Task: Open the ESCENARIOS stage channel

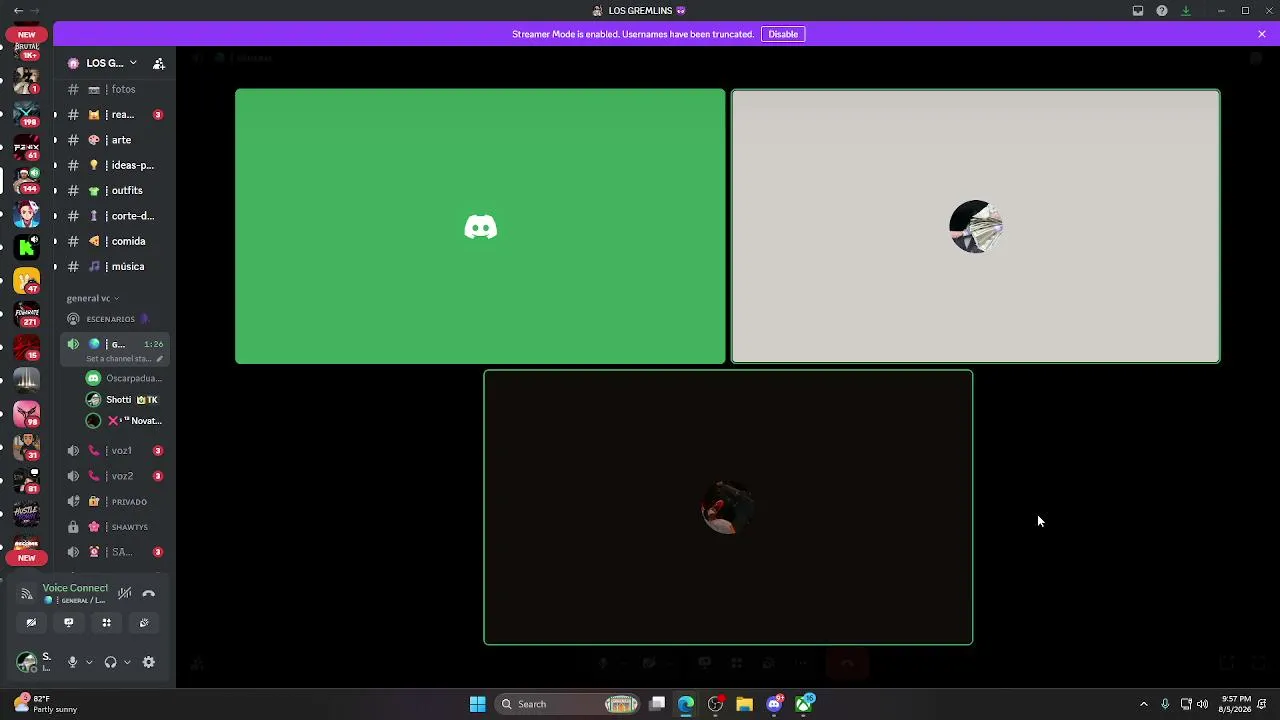Action: point(111,319)
